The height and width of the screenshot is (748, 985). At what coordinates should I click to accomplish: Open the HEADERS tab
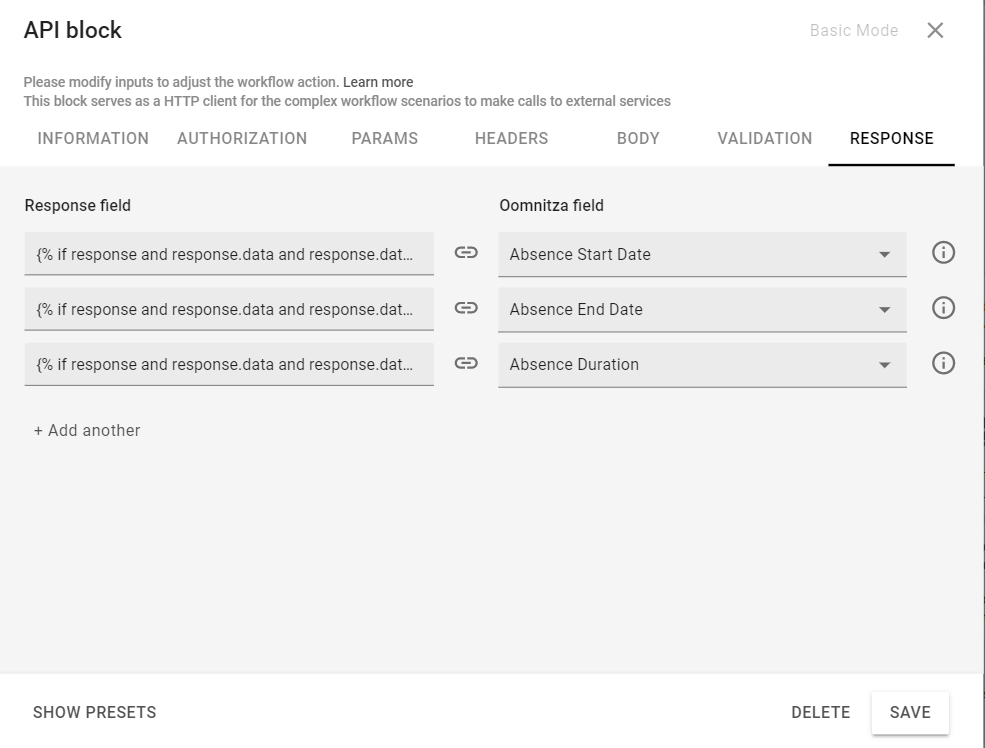511,139
